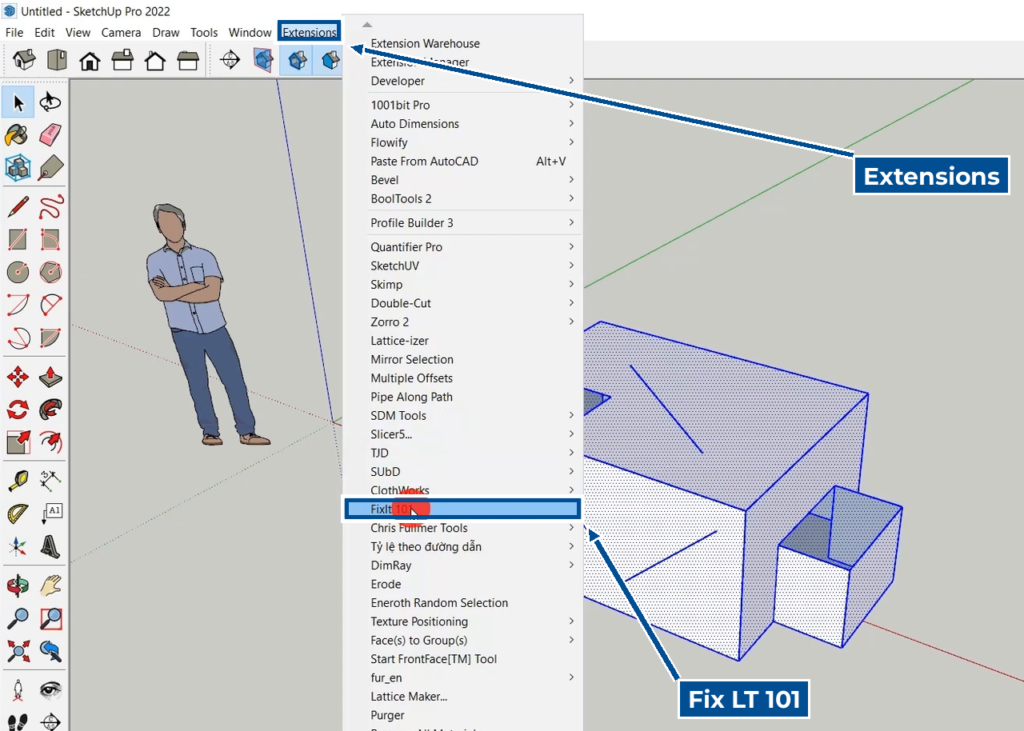1024x731 pixels.
Task: Select the Follow Me tool
Action: tap(50, 410)
